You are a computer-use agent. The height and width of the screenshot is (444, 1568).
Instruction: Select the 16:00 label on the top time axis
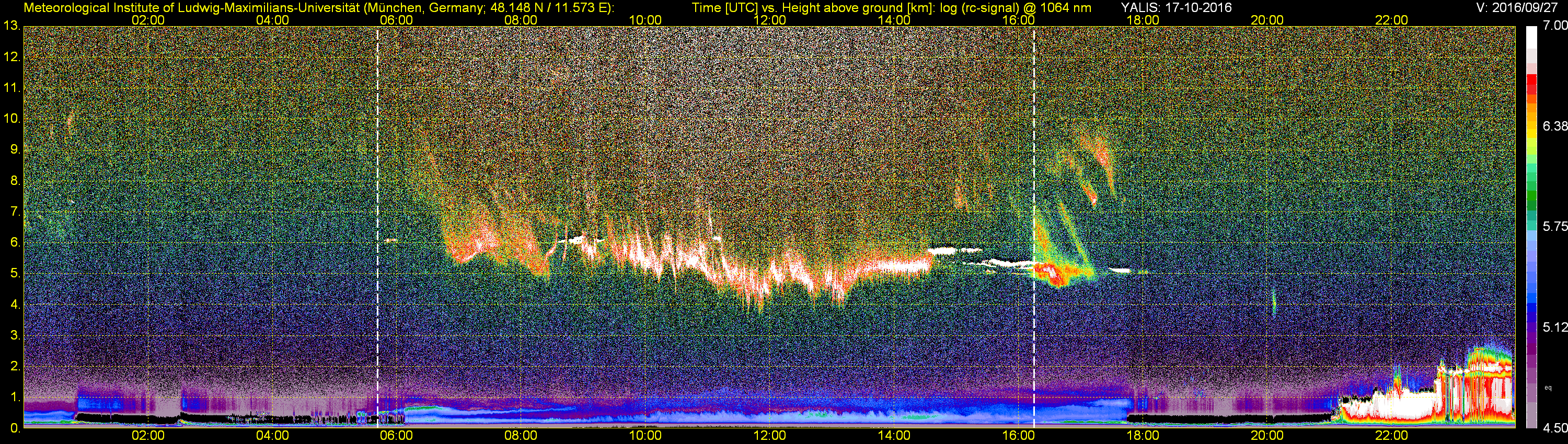pyautogui.click(x=1018, y=20)
